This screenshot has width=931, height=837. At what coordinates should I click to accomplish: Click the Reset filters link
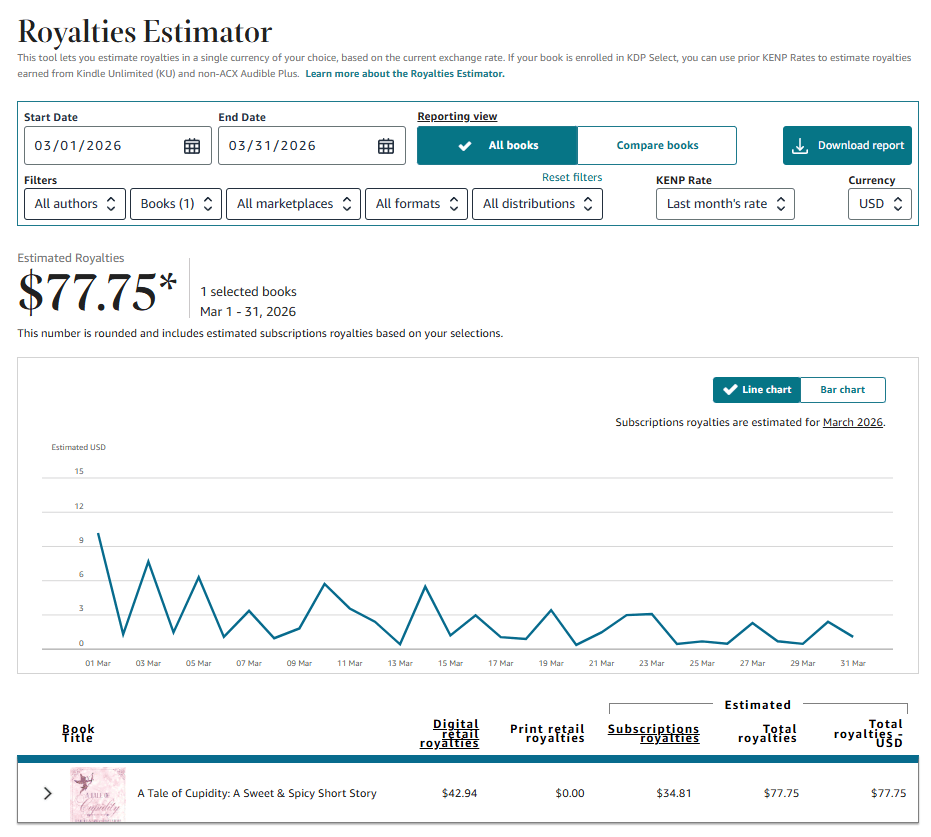(x=572, y=178)
